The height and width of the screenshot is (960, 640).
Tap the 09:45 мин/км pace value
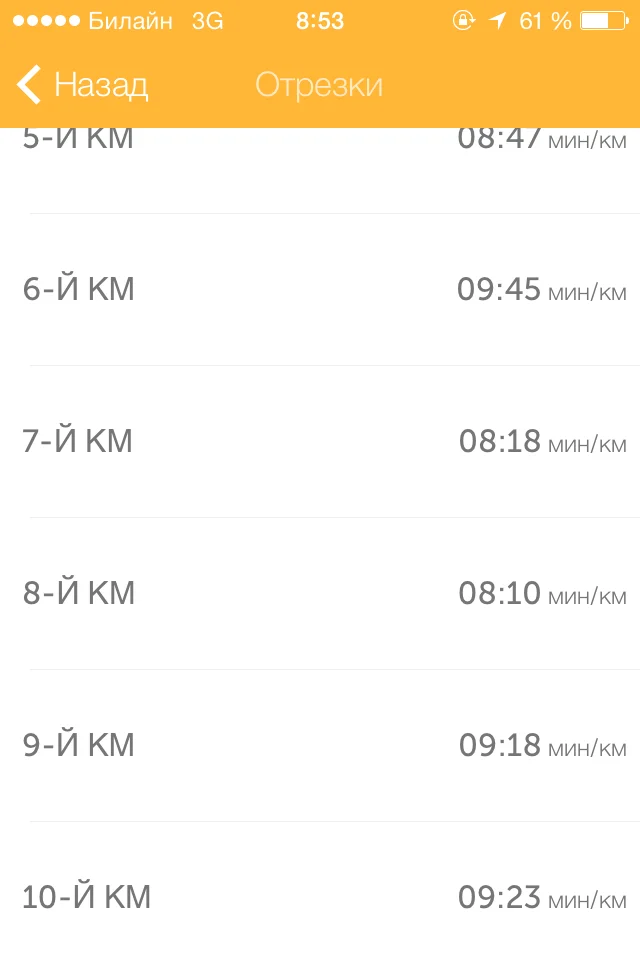click(x=541, y=290)
